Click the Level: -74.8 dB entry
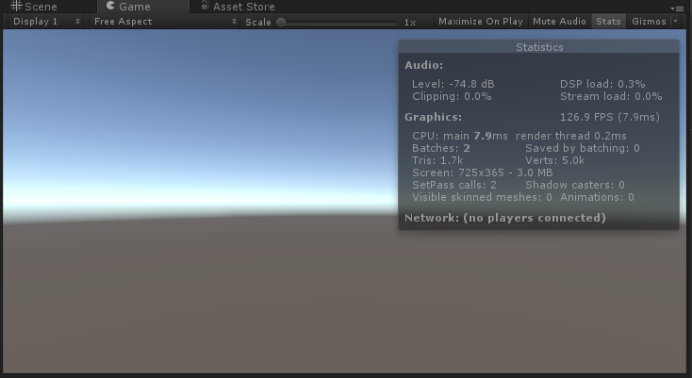692x378 pixels. click(x=453, y=84)
